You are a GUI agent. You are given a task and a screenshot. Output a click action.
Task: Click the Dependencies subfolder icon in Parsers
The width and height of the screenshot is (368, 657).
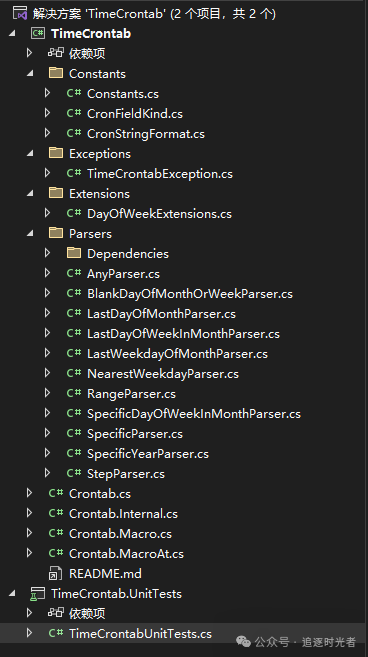point(74,253)
